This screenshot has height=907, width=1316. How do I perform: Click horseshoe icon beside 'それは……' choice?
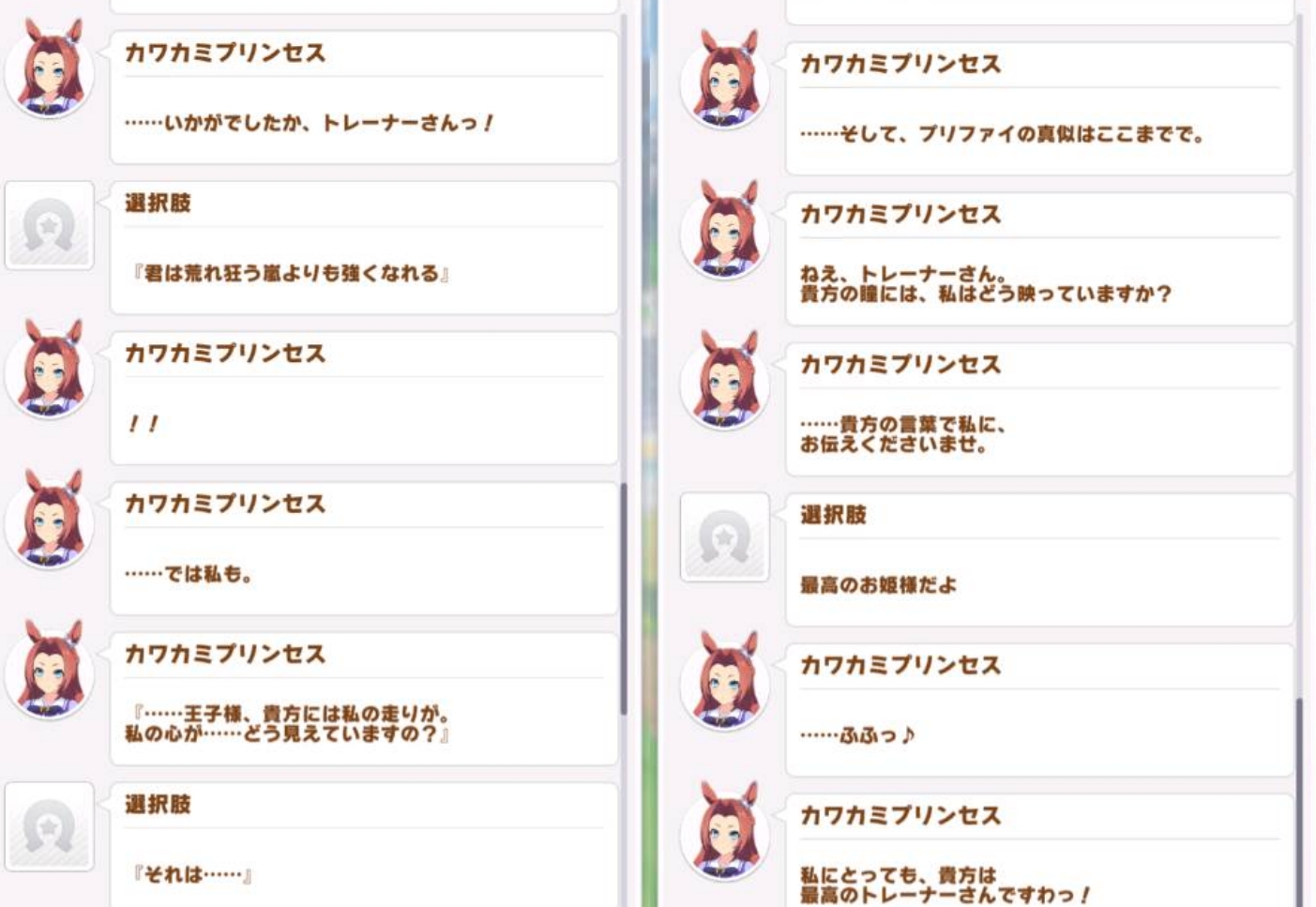click(50, 827)
